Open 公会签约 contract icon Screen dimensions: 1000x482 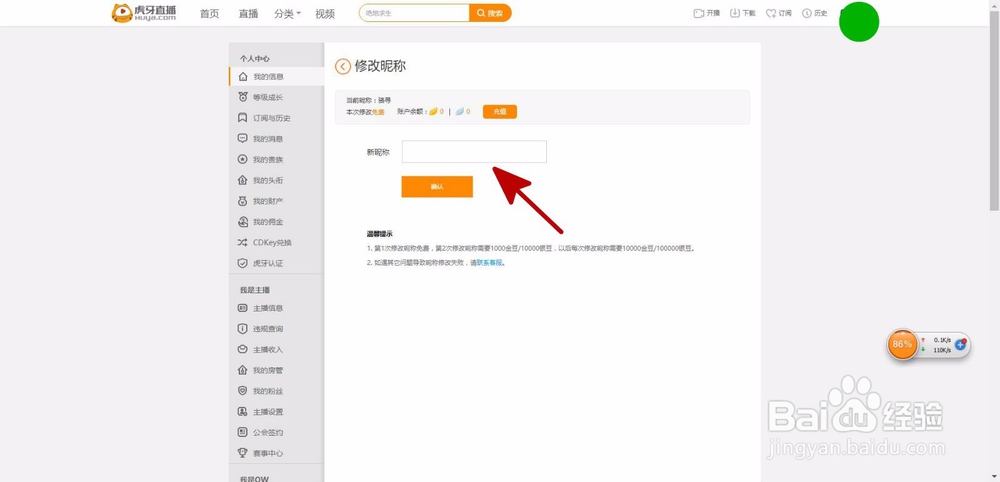coord(242,432)
